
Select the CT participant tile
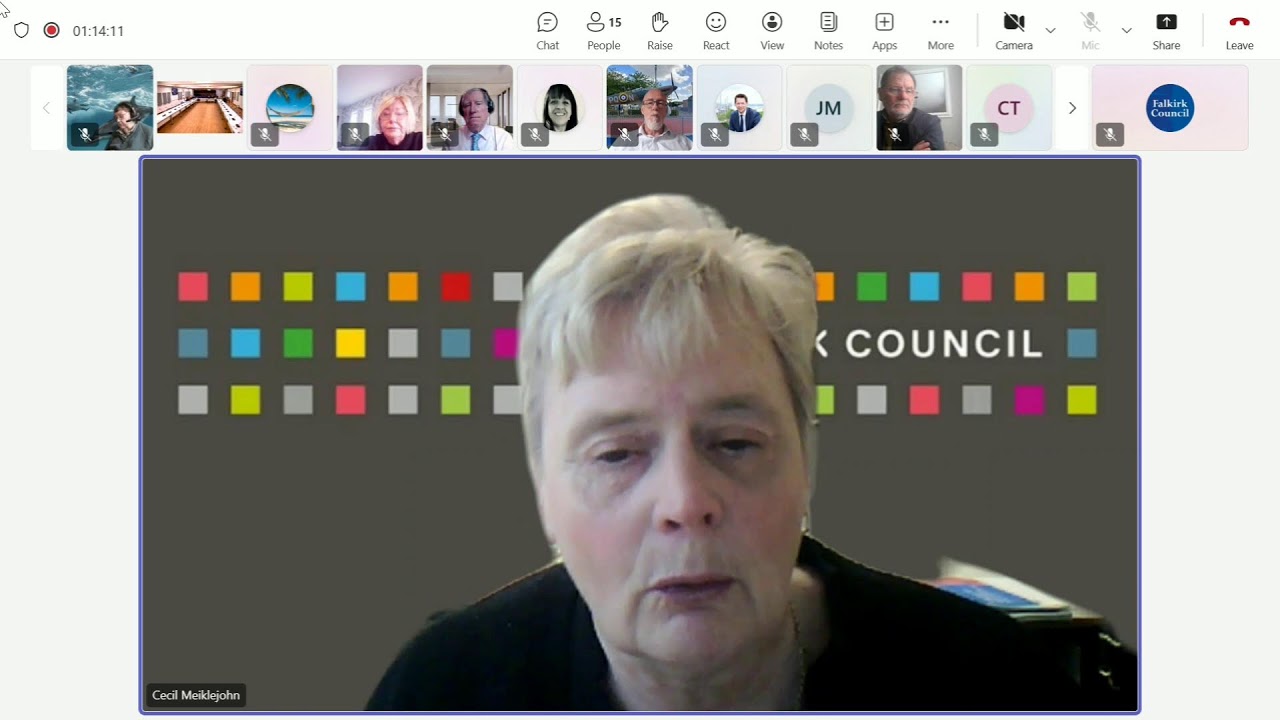tap(1009, 108)
